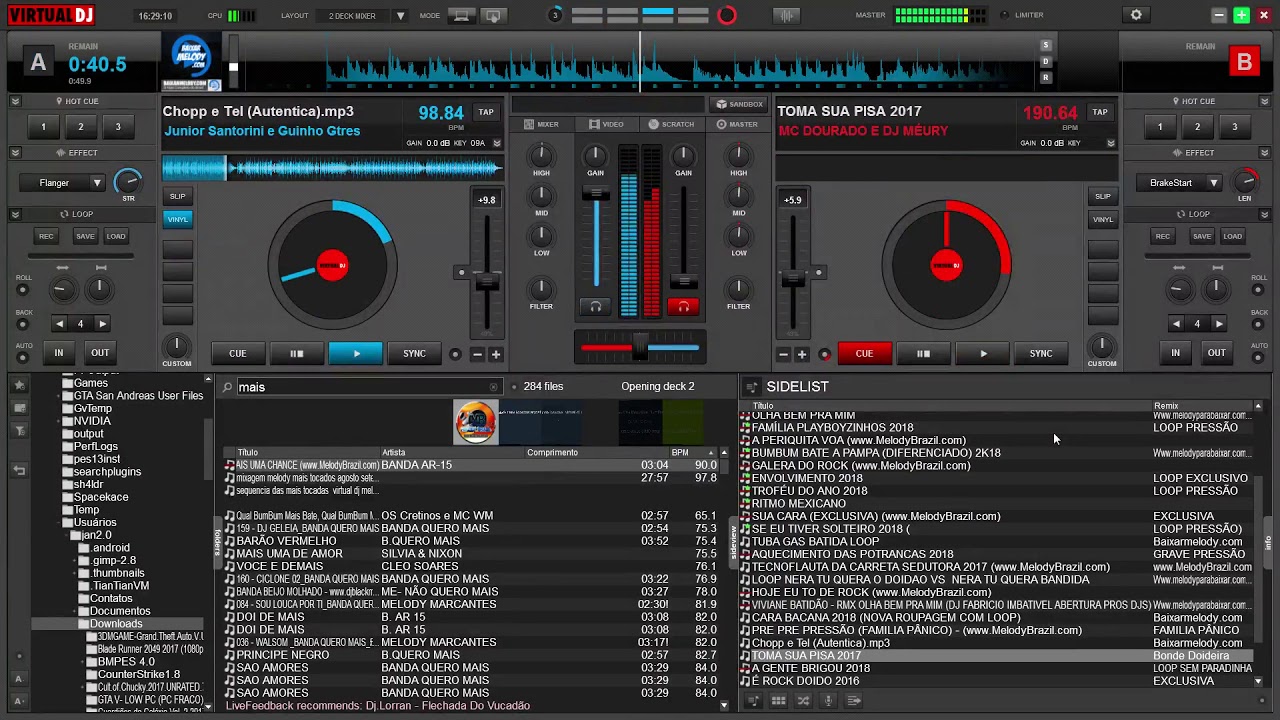This screenshot has height=720, width=1280.
Task: Click the back arrow icon in browser sidebar
Action: pyautogui.click(x=19, y=469)
